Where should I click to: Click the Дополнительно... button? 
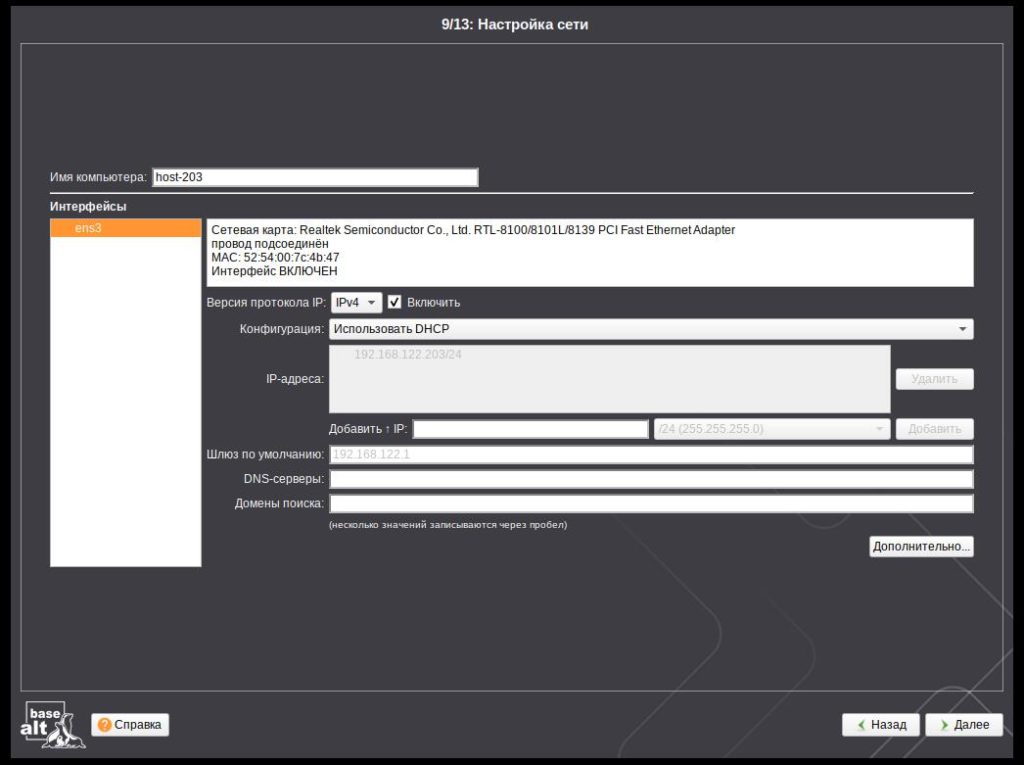(921, 547)
